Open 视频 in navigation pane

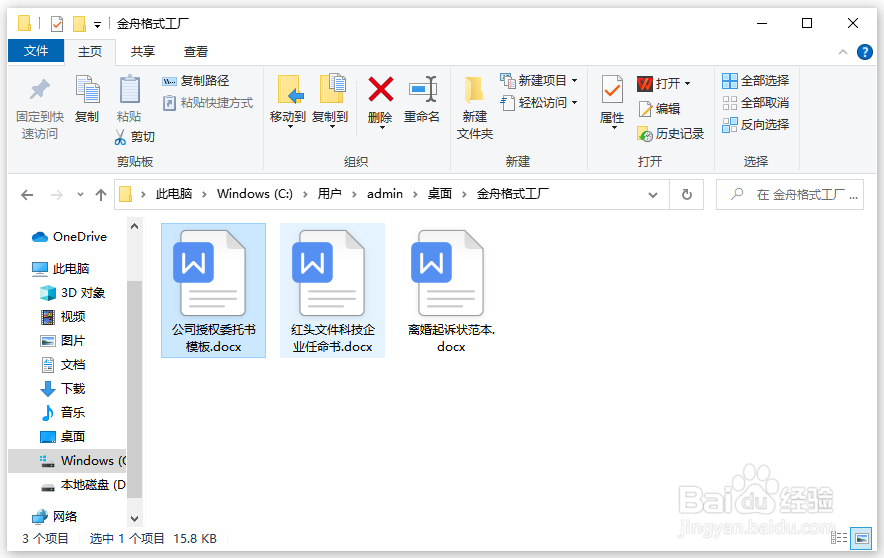pos(63,317)
